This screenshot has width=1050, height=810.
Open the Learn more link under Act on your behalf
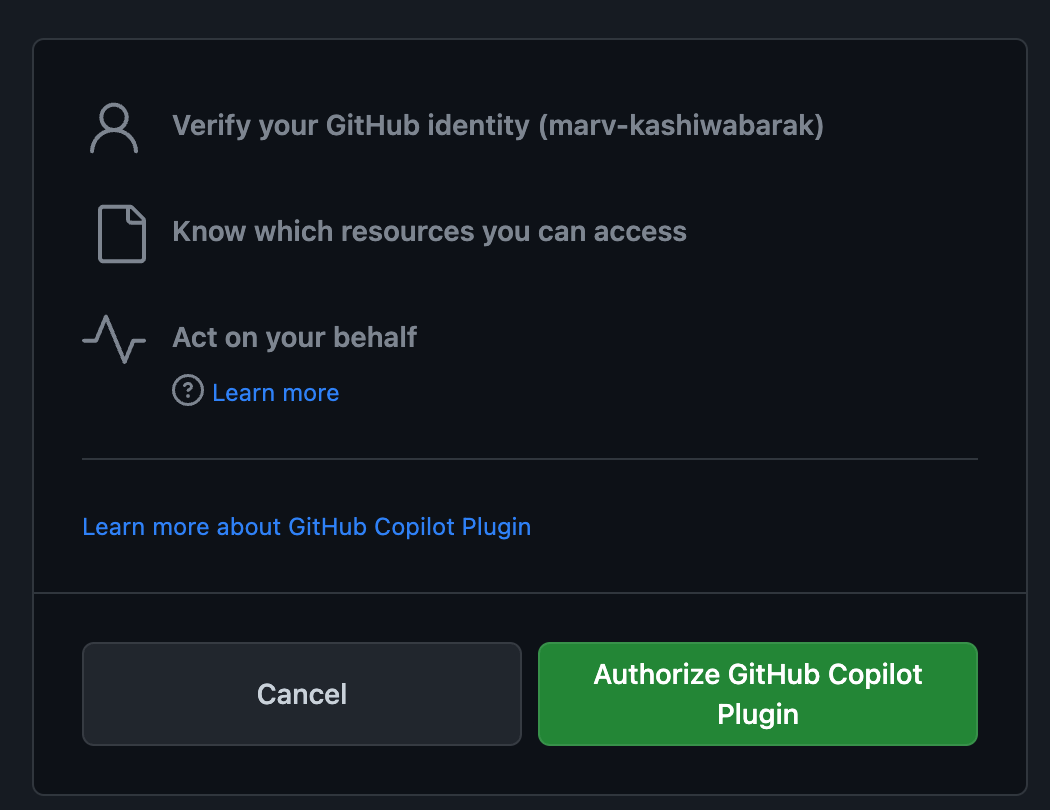pyautogui.click(x=275, y=393)
